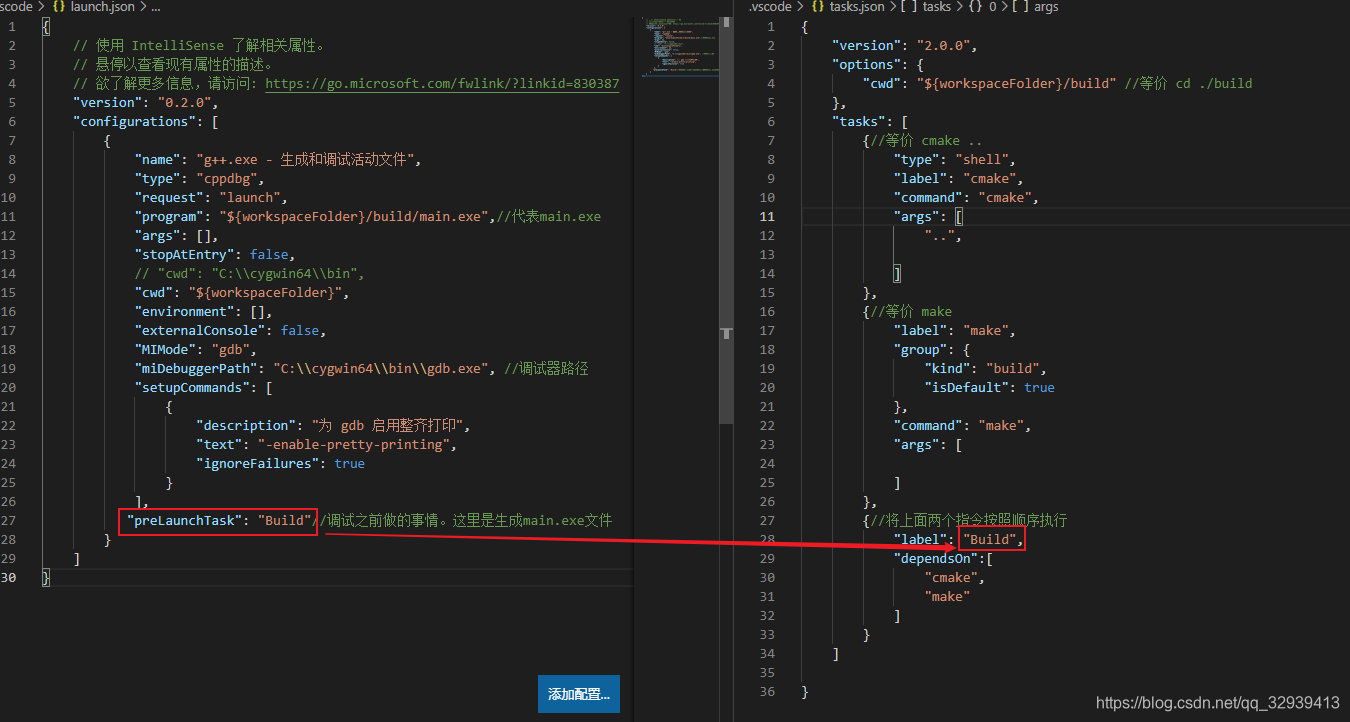Click line number 36 in tasks.json gutter

(x=767, y=692)
